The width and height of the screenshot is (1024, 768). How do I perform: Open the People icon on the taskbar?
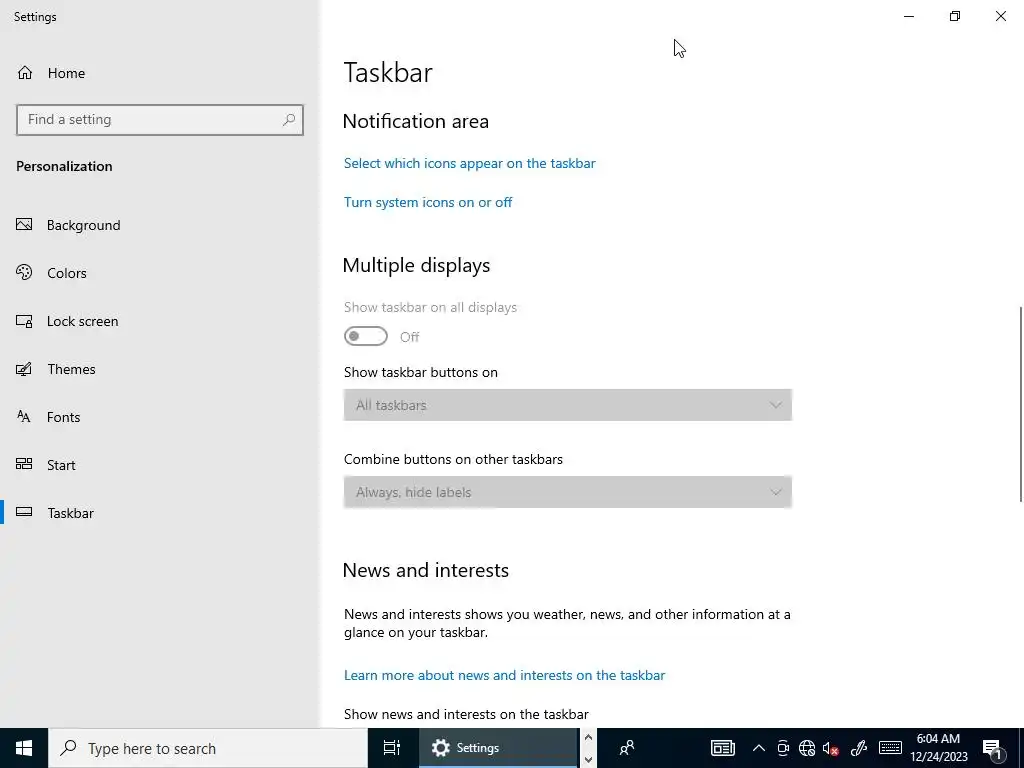click(x=627, y=748)
